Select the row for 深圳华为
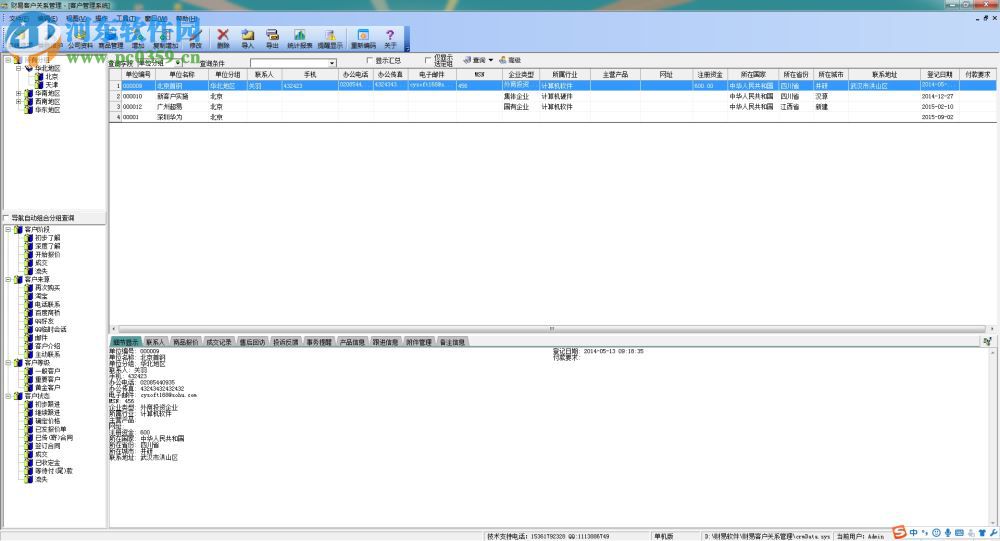 [552, 117]
